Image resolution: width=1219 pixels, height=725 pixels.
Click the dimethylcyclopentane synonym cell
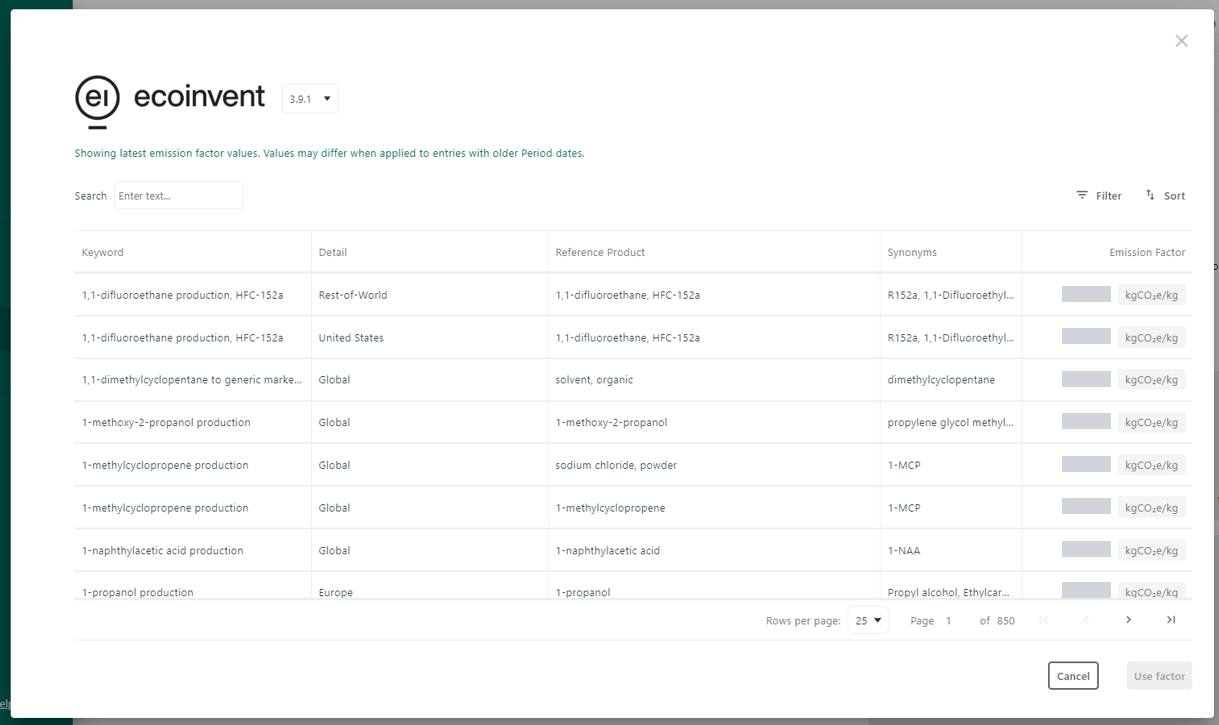tap(941, 380)
